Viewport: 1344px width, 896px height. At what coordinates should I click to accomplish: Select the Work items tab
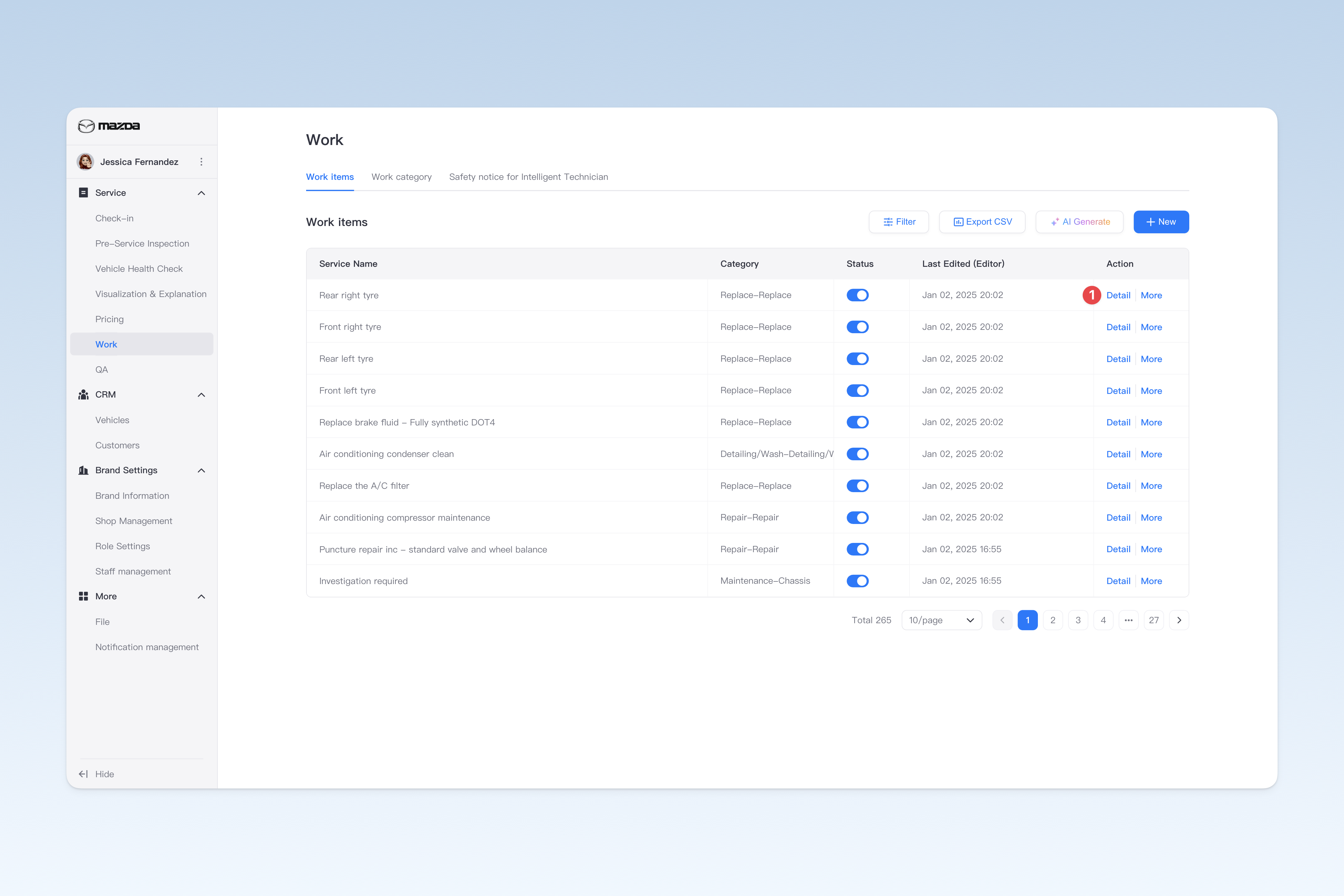(330, 177)
